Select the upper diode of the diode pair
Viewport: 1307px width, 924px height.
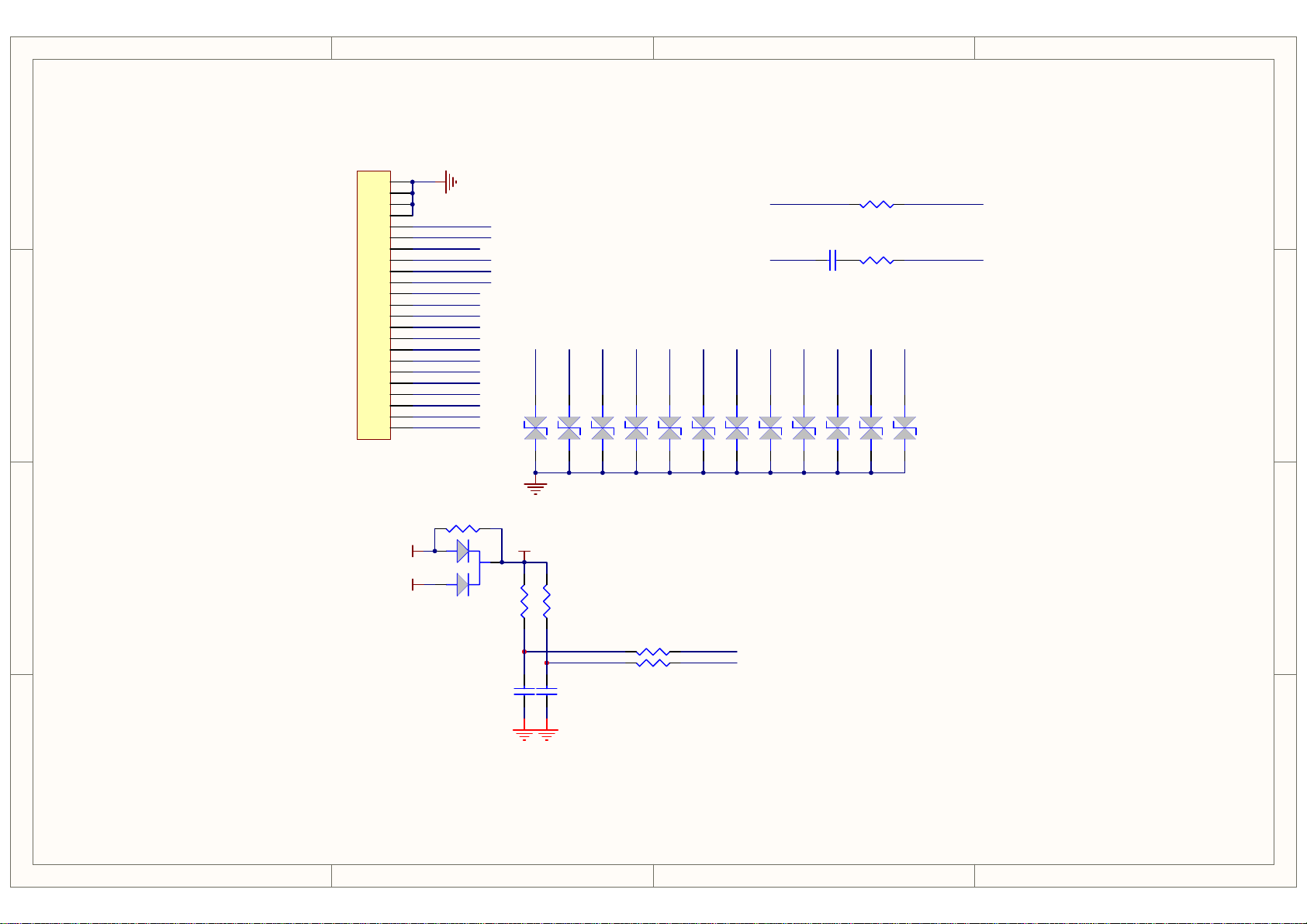pos(463,551)
